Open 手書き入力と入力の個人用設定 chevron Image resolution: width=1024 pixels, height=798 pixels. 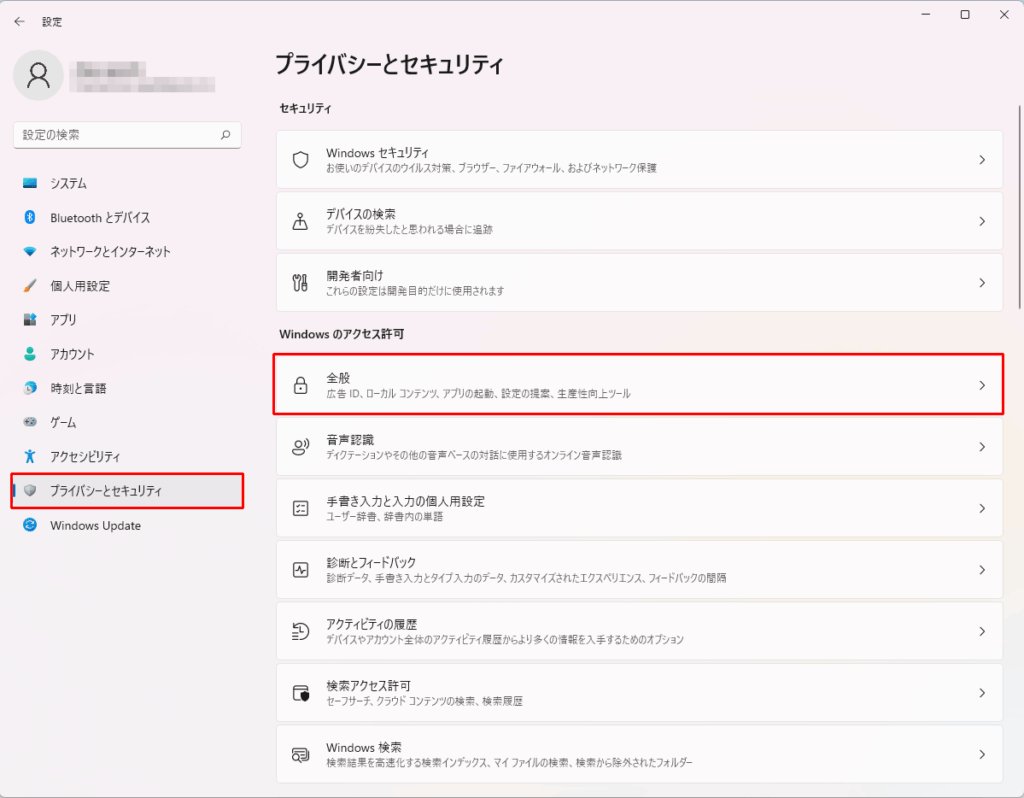982,508
